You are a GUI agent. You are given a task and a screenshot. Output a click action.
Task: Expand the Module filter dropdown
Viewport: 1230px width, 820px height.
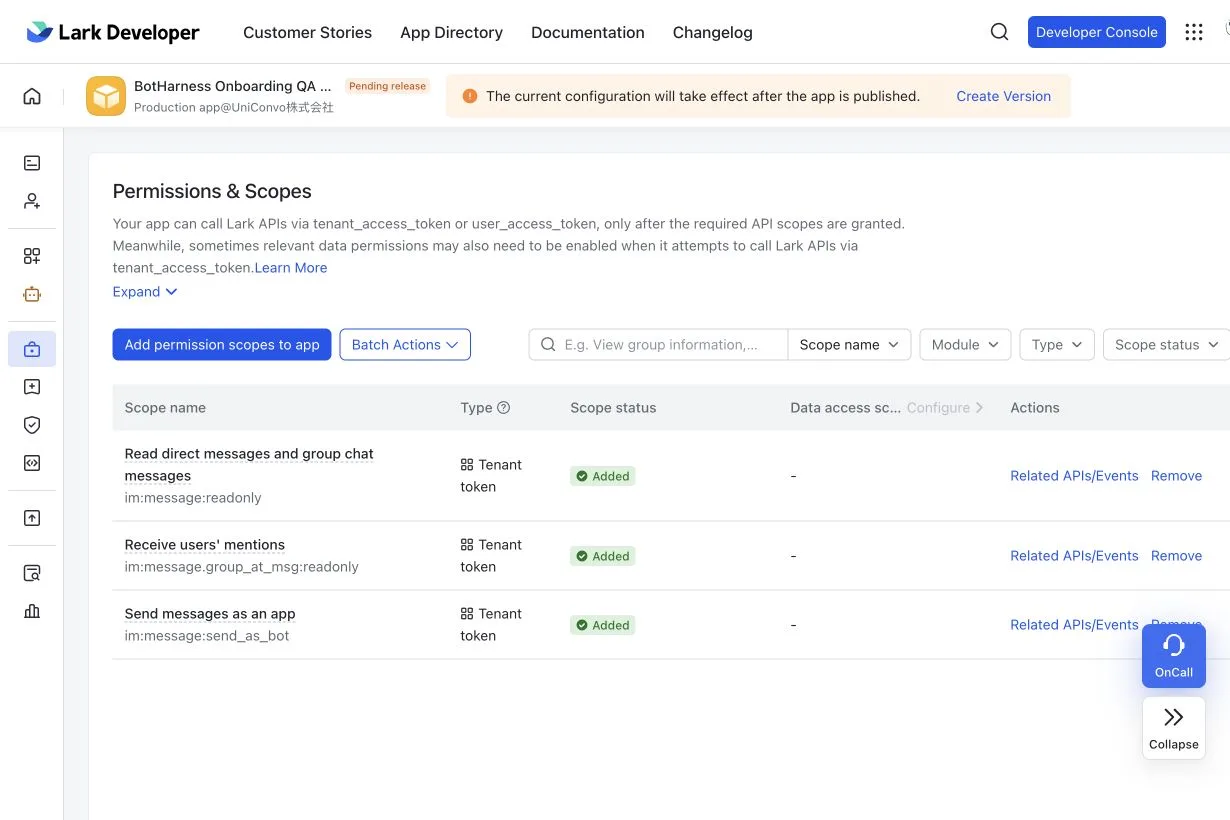965,344
